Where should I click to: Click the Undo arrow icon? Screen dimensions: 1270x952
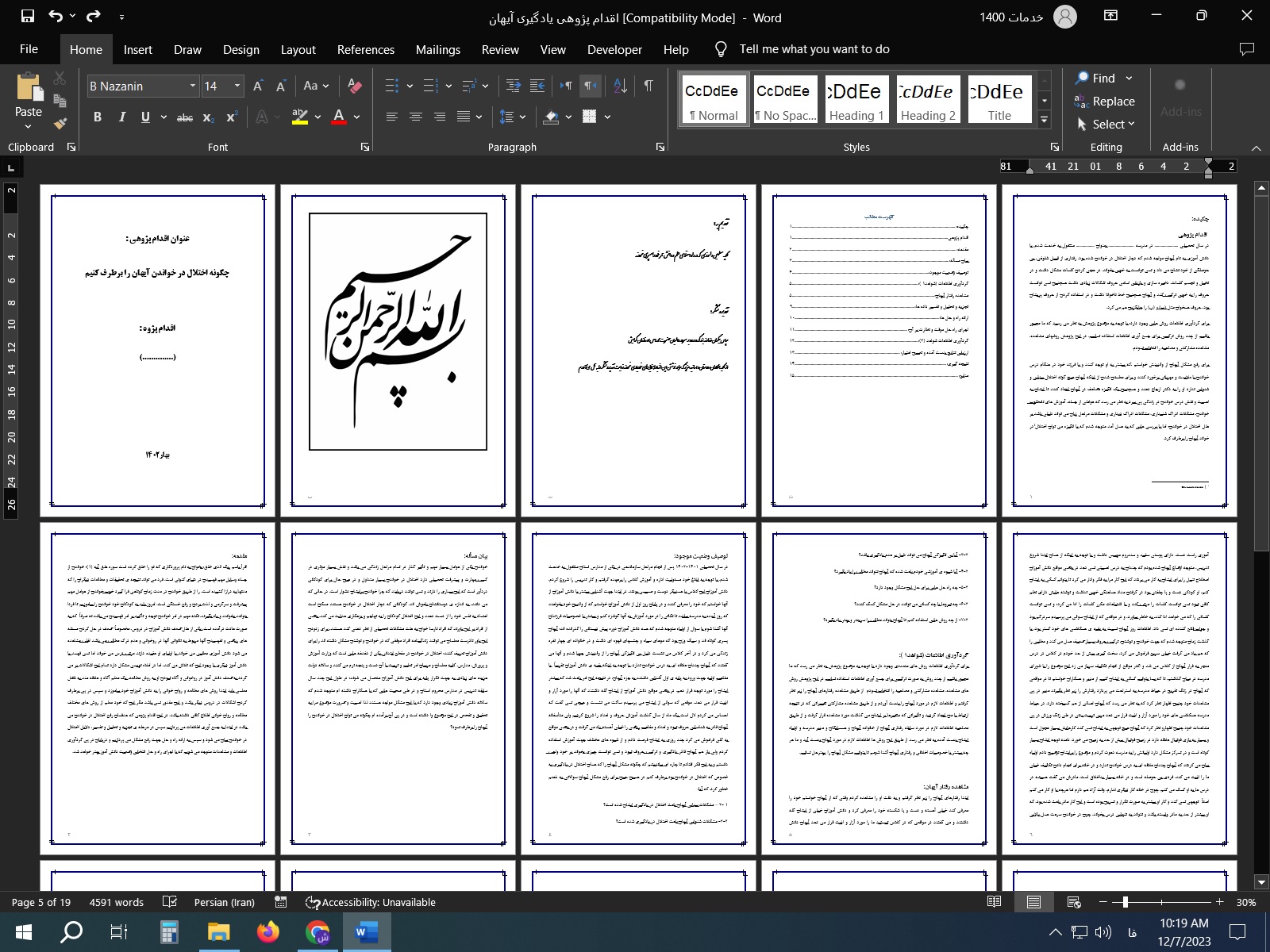point(55,16)
